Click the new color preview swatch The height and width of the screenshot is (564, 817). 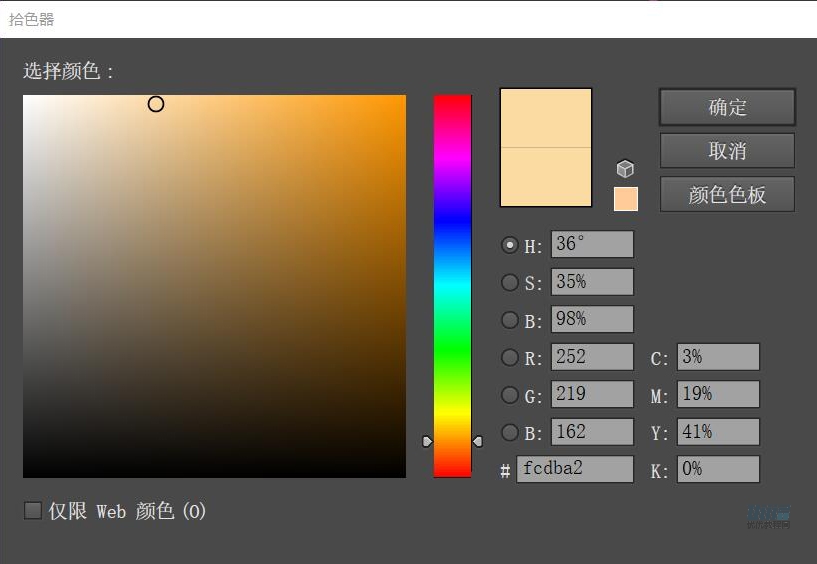pyautogui.click(x=546, y=118)
